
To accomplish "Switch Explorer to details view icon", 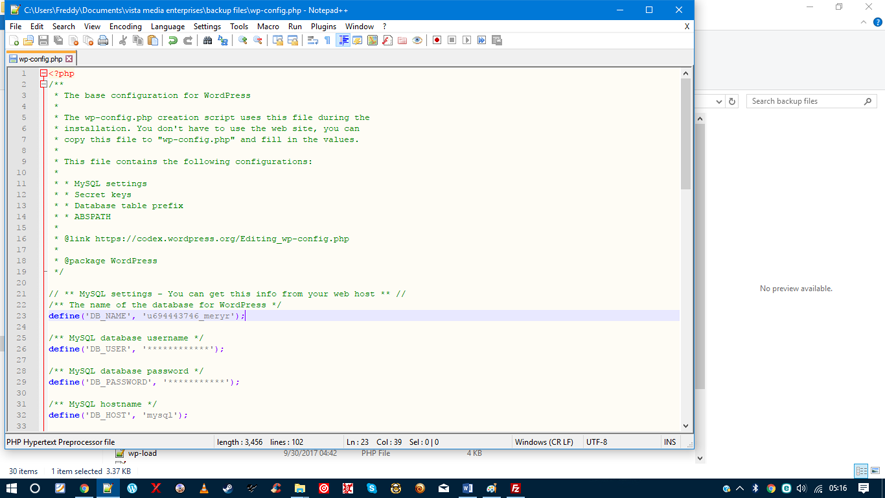I will pyautogui.click(x=861, y=470).
